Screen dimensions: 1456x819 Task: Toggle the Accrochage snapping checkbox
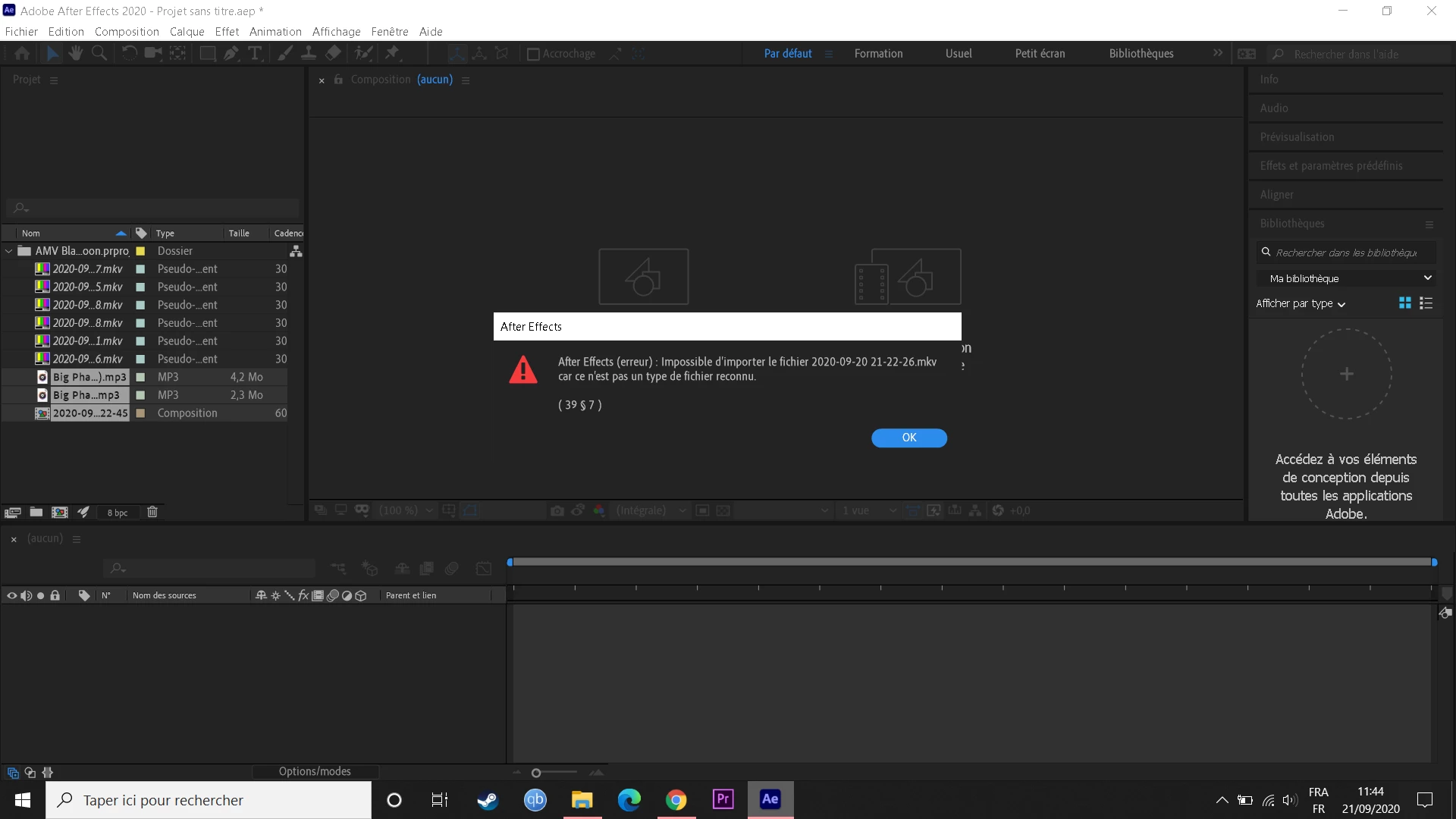click(x=533, y=54)
